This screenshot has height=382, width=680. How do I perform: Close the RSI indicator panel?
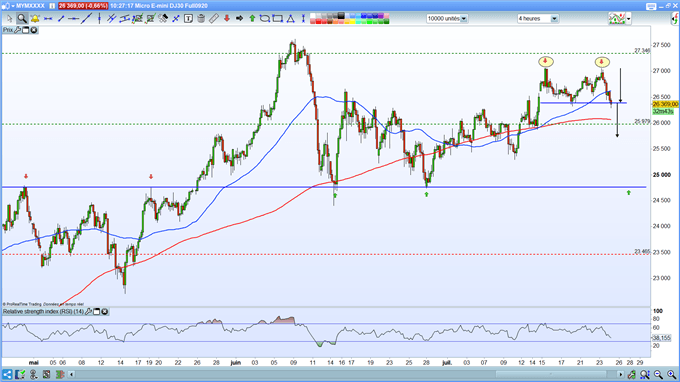coord(105,311)
